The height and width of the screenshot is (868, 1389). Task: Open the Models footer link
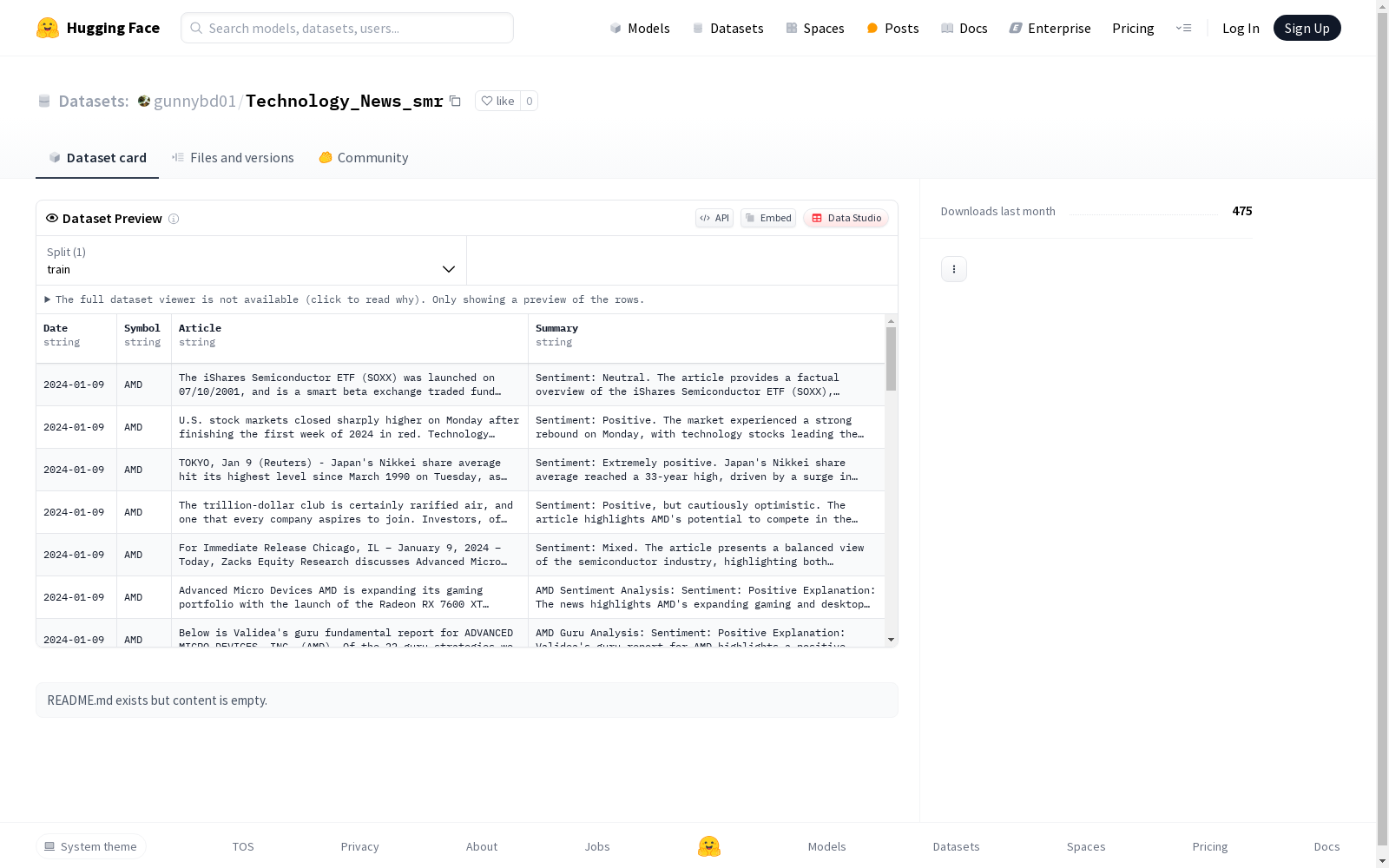point(826,846)
